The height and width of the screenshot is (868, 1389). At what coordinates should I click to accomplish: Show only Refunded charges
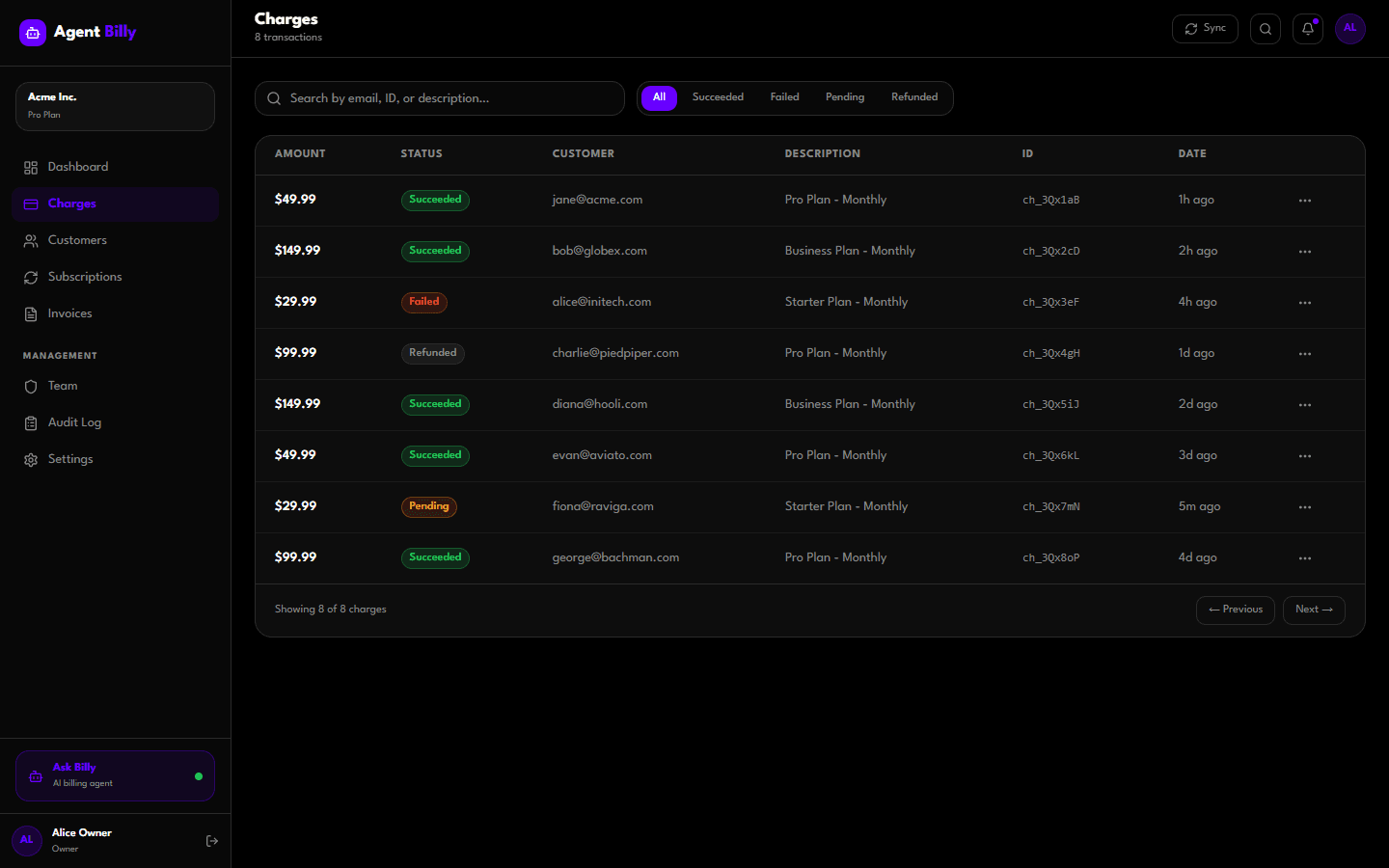tap(913, 97)
